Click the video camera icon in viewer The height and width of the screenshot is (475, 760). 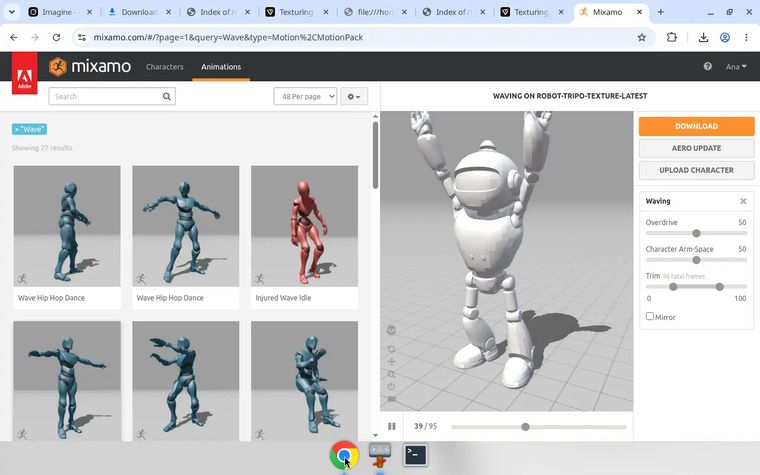coord(392,399)
